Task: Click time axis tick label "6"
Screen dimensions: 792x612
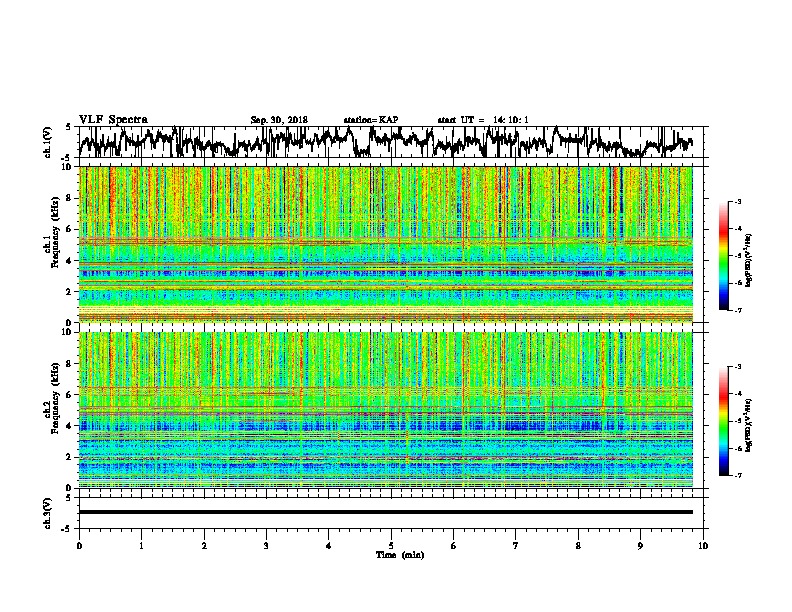Action: pos(454,546)
